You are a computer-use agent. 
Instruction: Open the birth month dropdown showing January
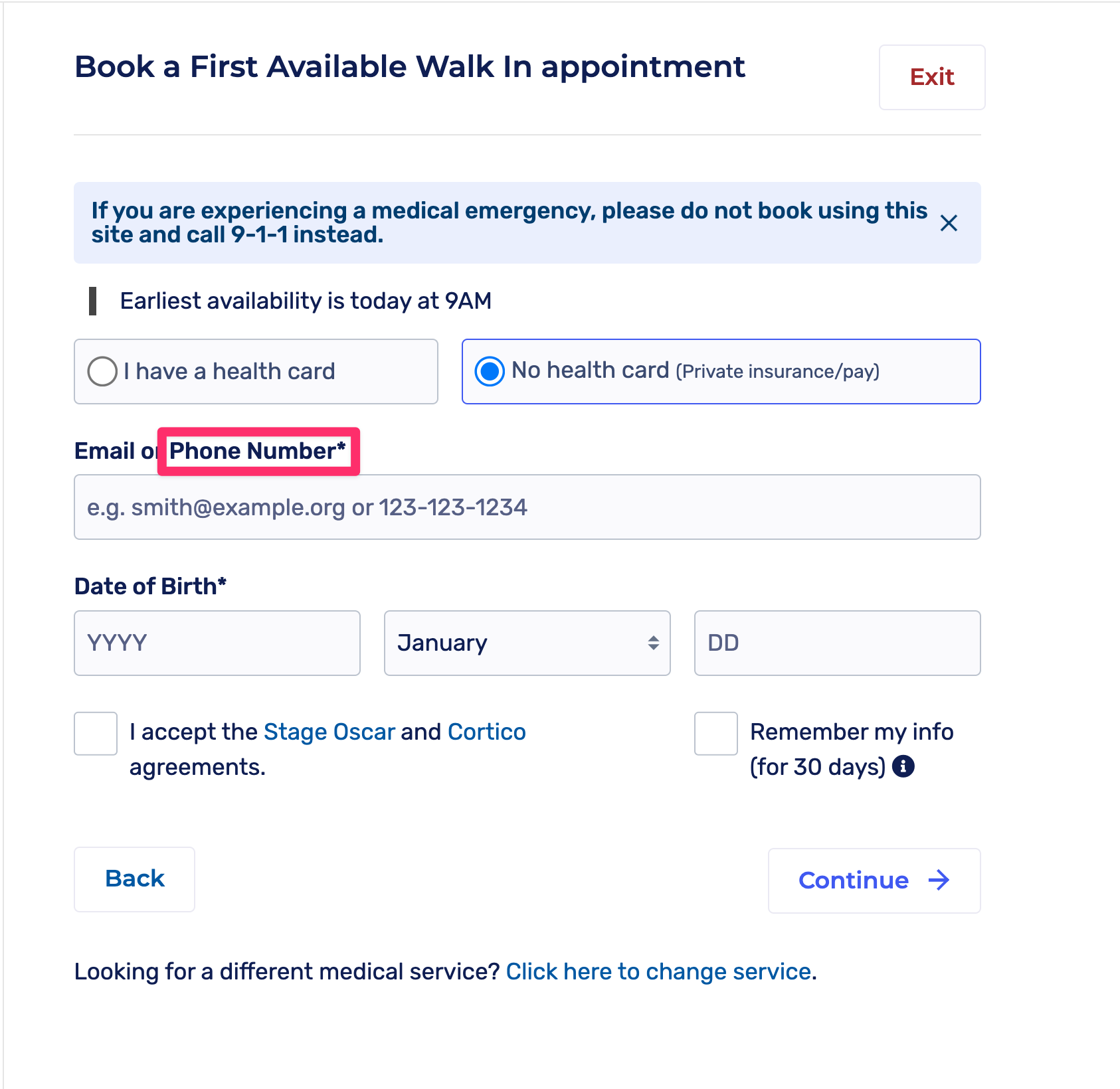click(x=526, y=643)
